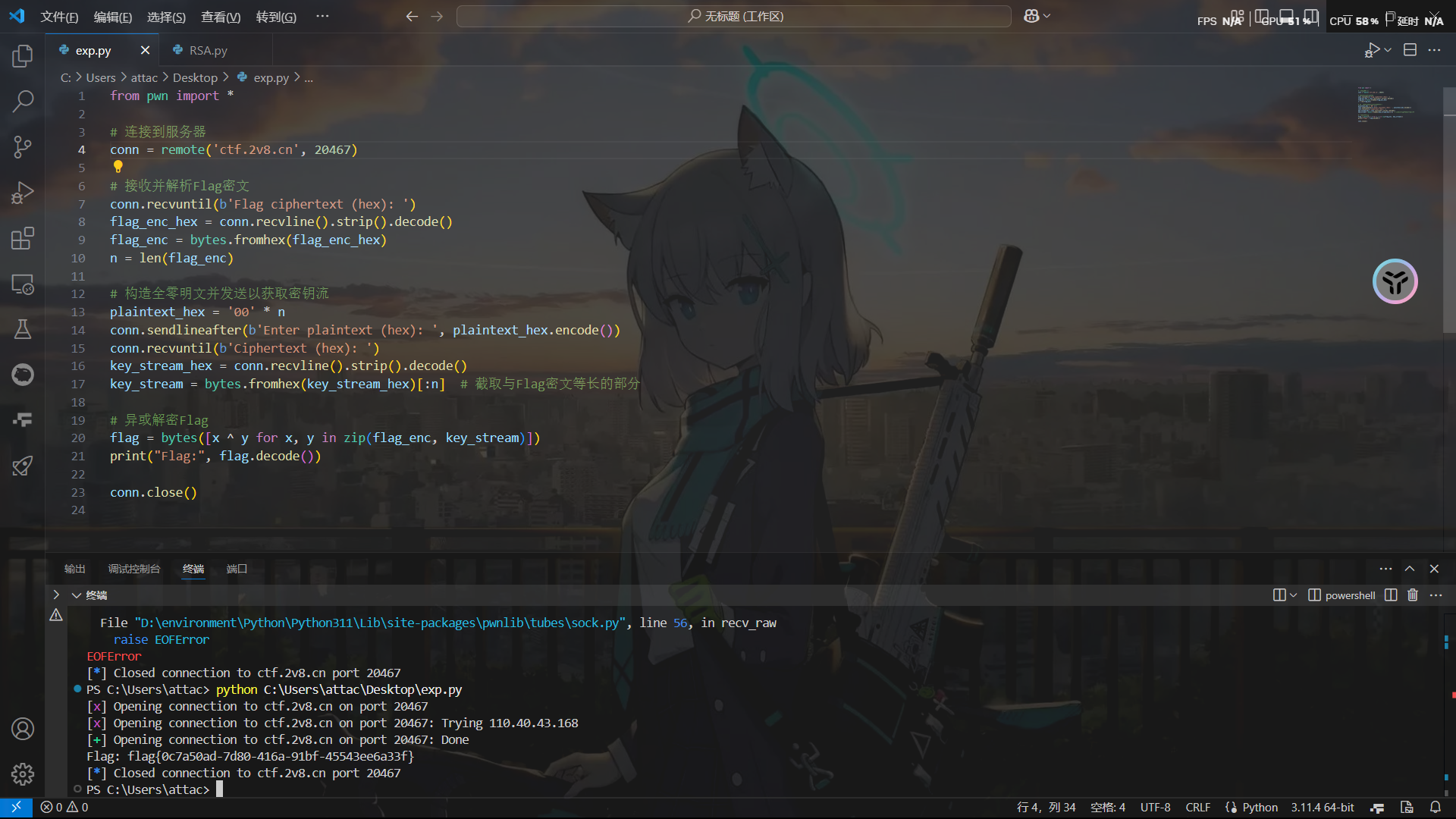
Task: Split the powershell terminal
Action: (x=1390, y=595)
